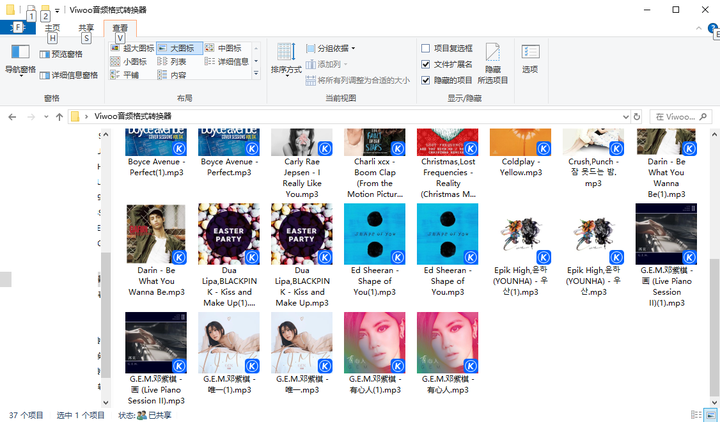Select large icons layout

click(179, 48)
